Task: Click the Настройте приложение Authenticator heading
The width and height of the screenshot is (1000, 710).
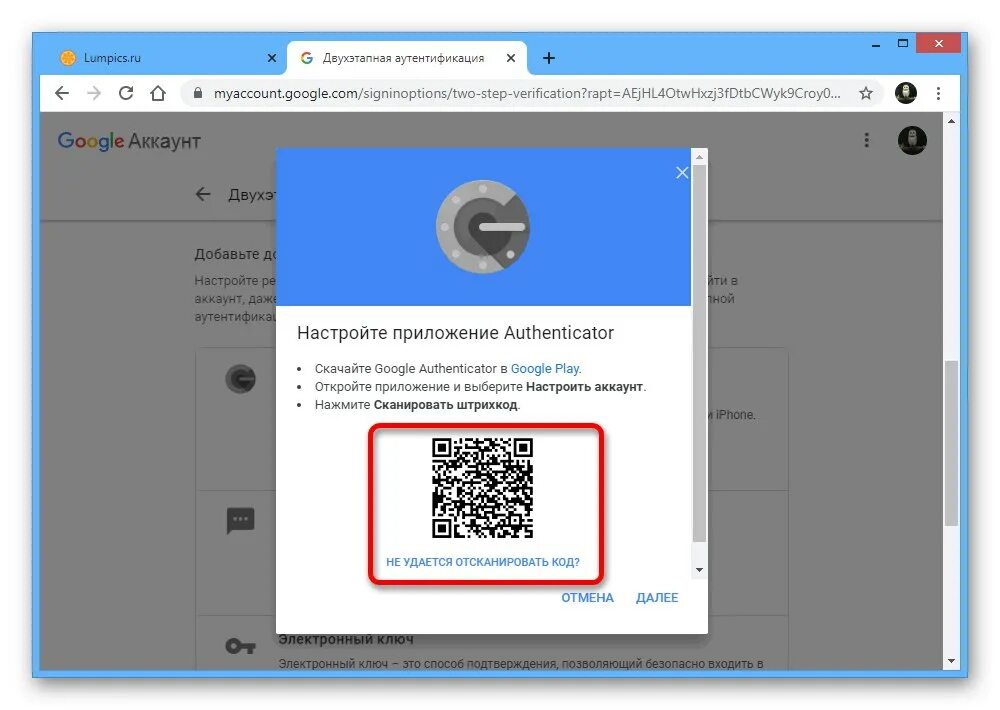Action: click(455, 333)
